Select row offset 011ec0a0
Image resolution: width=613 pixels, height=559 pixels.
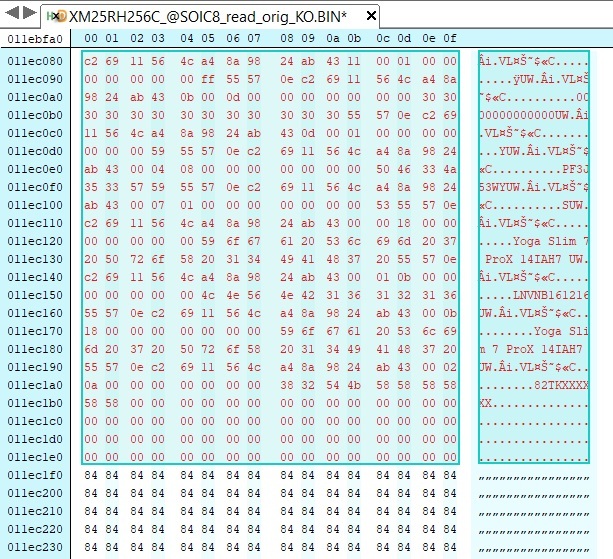(x=35, y=97)
